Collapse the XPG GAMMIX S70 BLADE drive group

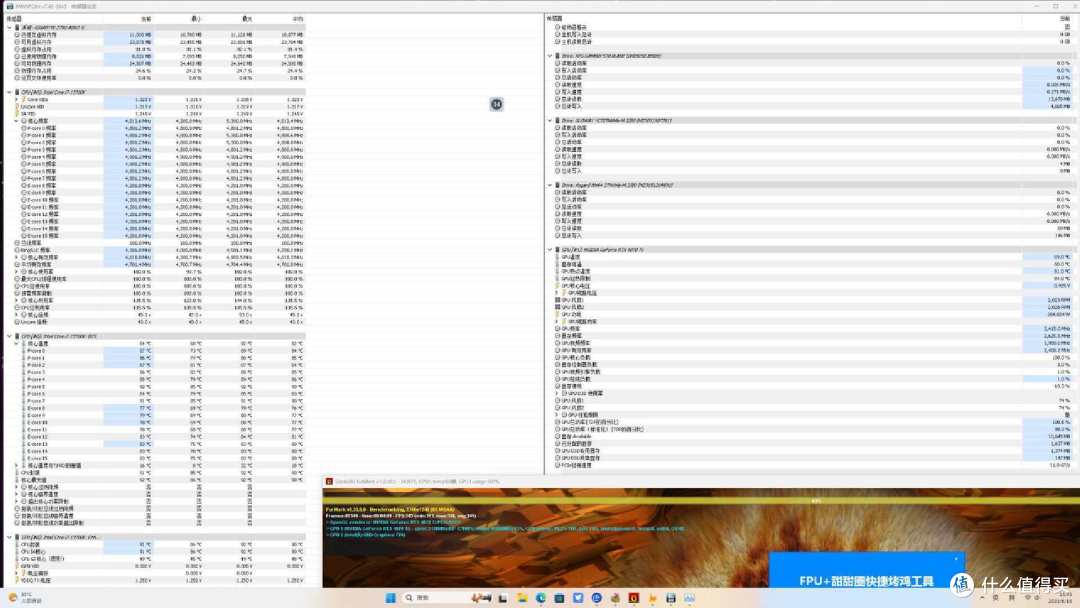(x=550, y=56)
